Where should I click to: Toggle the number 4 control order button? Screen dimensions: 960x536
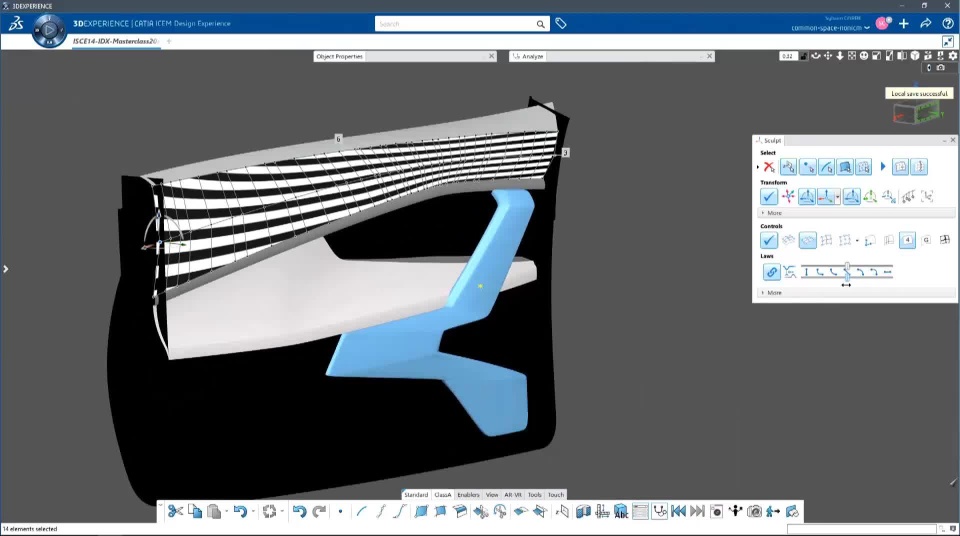coord(907,240)
